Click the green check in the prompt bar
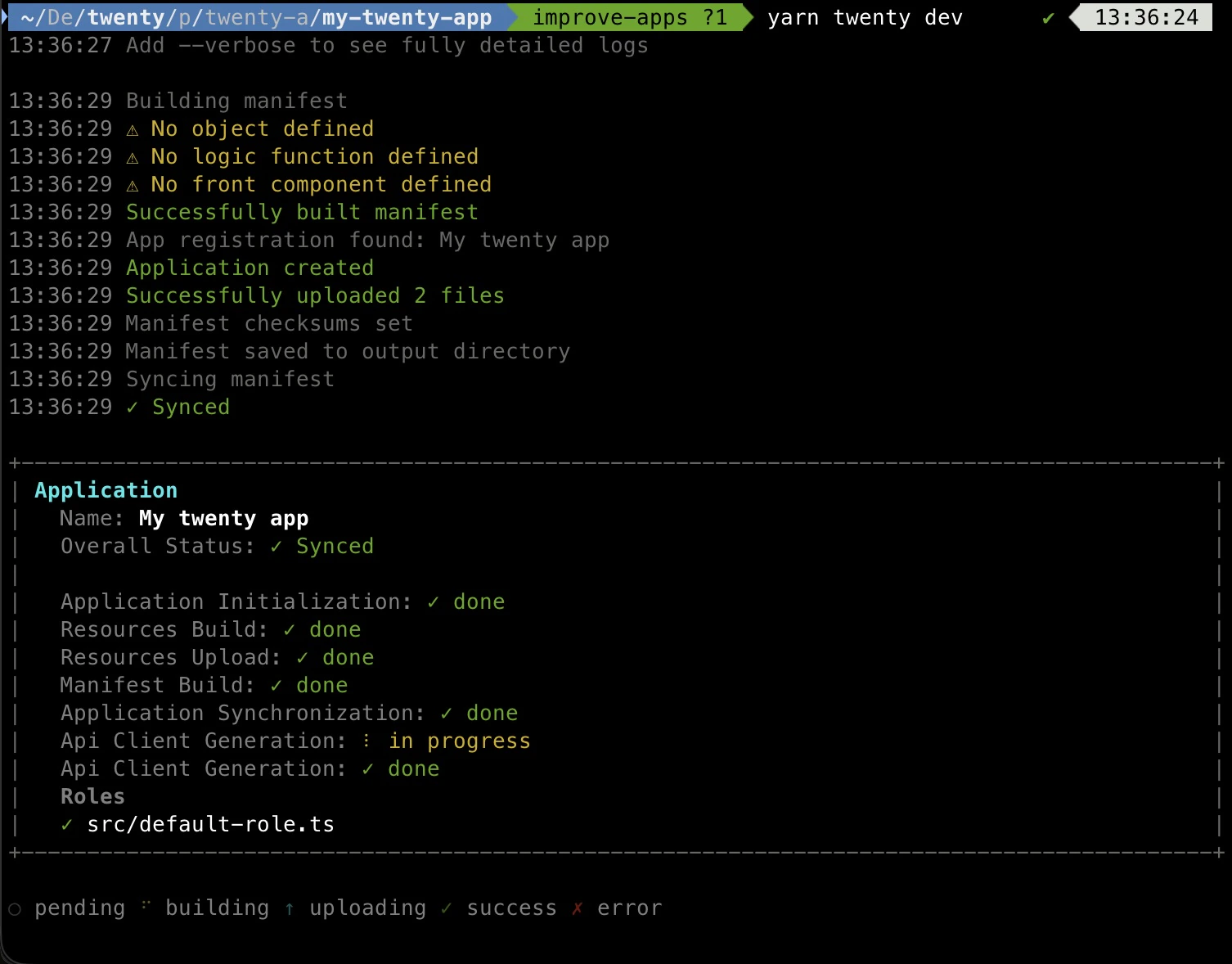The height and width of the screenshot is (964, 1232). tap(1048, 18)
